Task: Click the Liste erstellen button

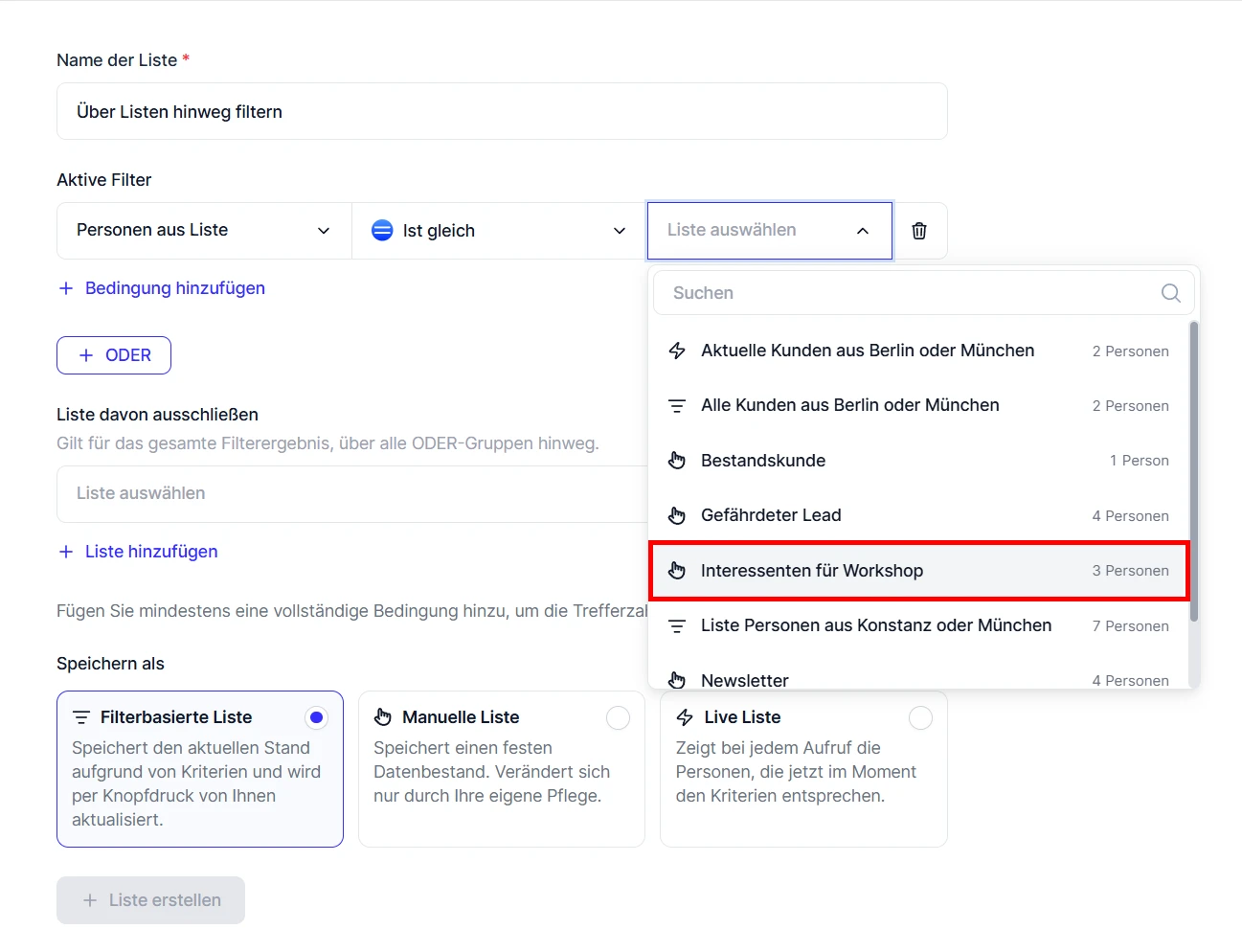Action: [150, 900]
